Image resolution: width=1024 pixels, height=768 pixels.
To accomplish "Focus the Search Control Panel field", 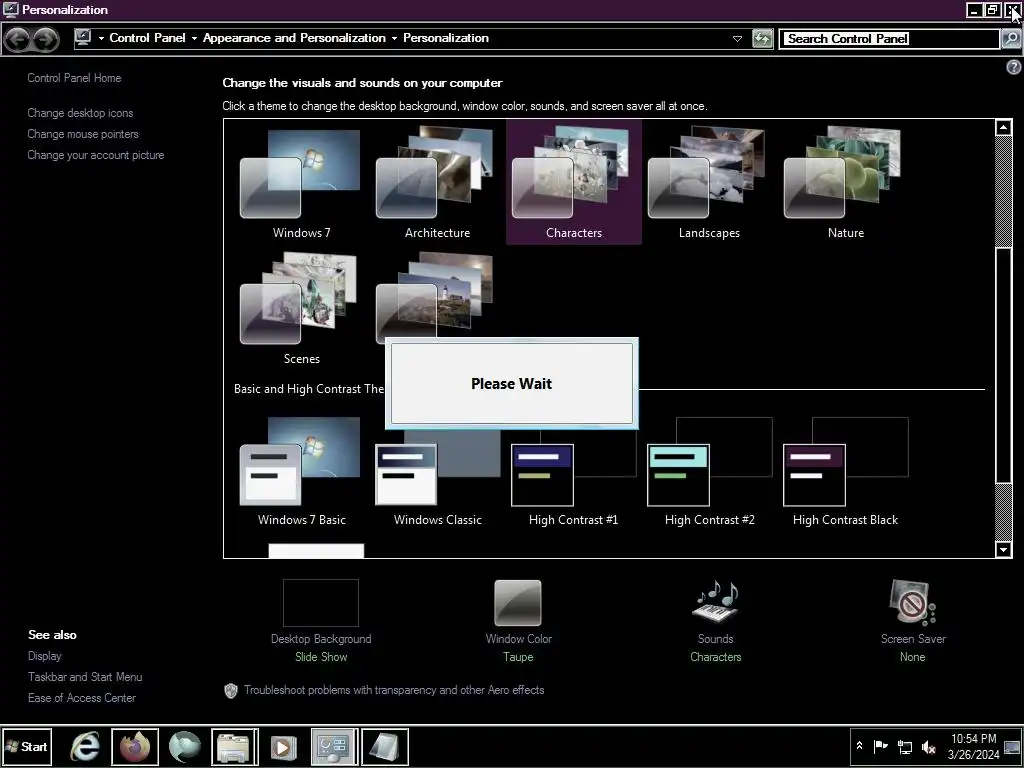I will (x=890, y=39).
